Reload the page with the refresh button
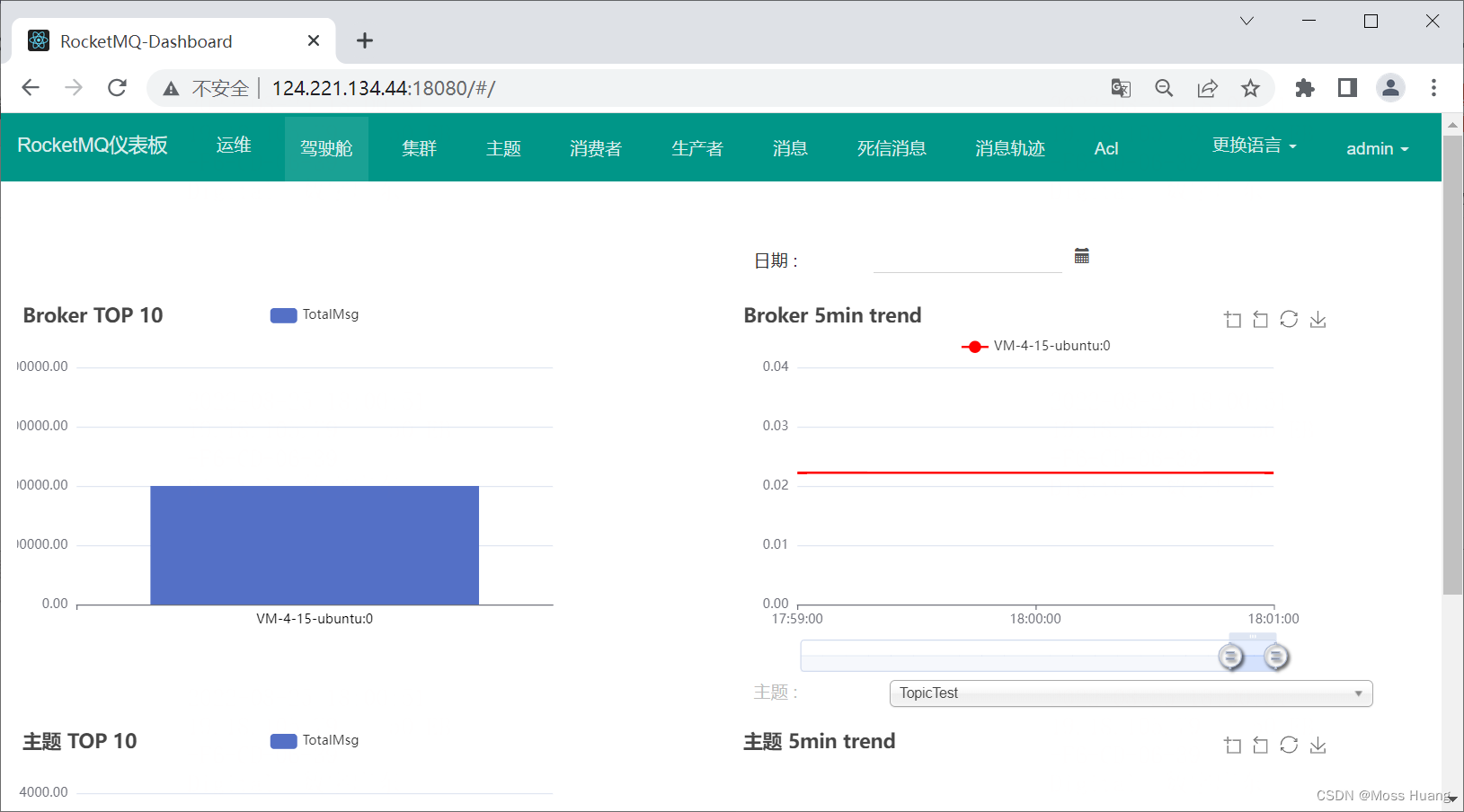 (x=117, y=87)
